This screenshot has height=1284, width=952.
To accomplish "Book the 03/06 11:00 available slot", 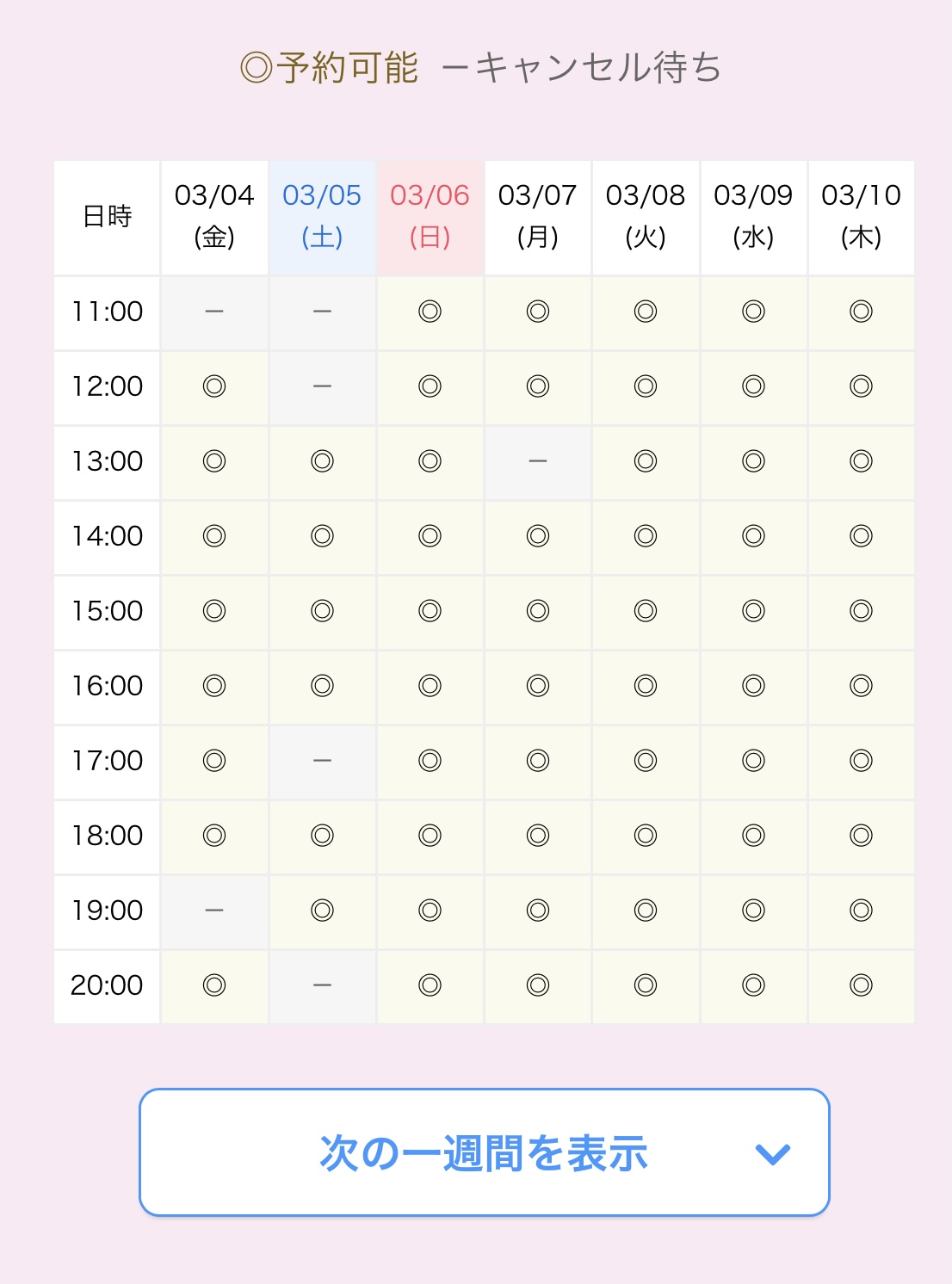I will [x=430, y=312].
